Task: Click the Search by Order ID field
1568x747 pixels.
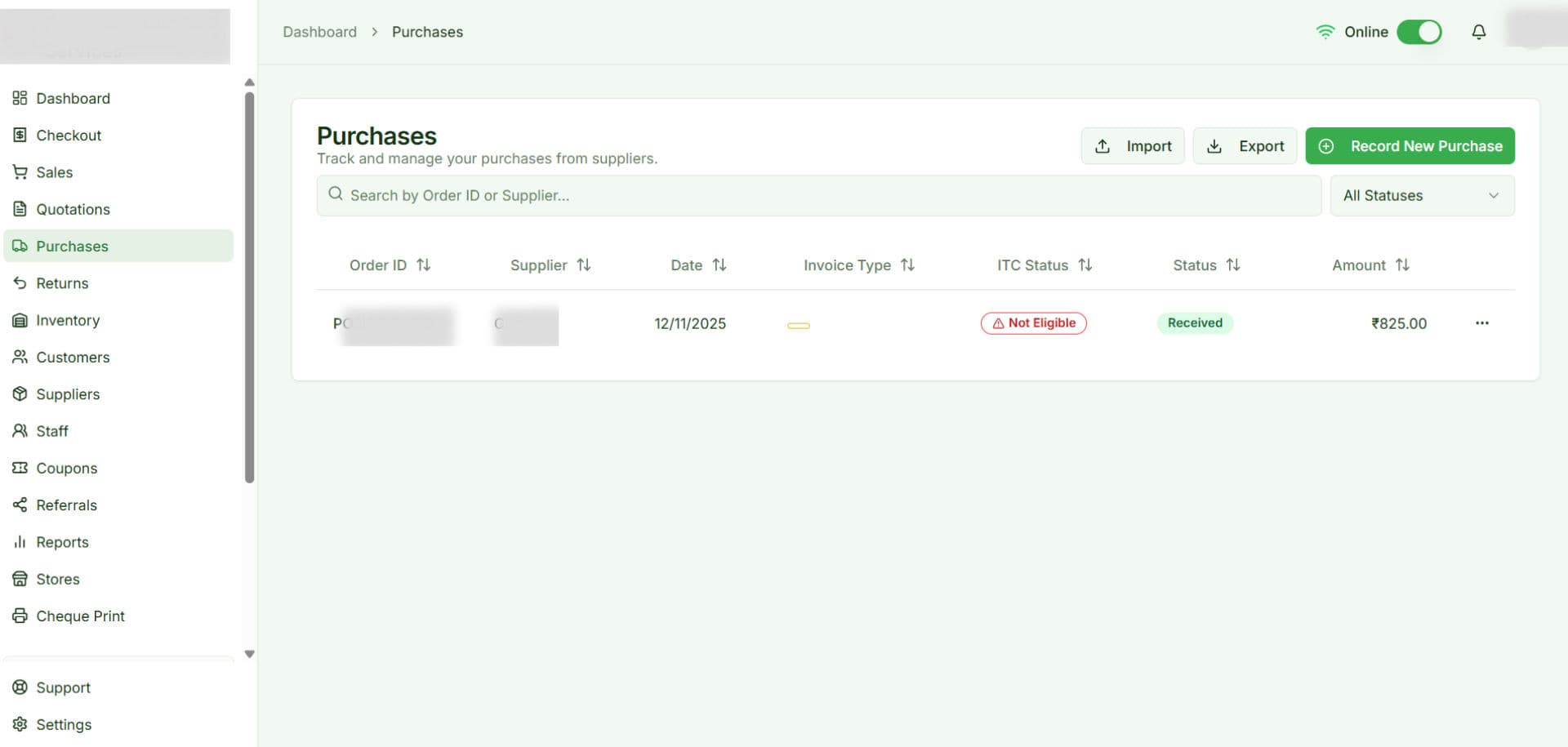Action: click(x=818, y=196)
